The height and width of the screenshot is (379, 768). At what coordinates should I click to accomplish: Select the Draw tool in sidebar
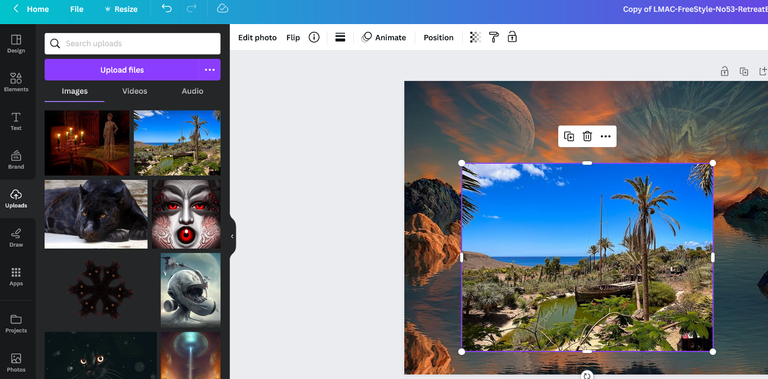[16, 237]
